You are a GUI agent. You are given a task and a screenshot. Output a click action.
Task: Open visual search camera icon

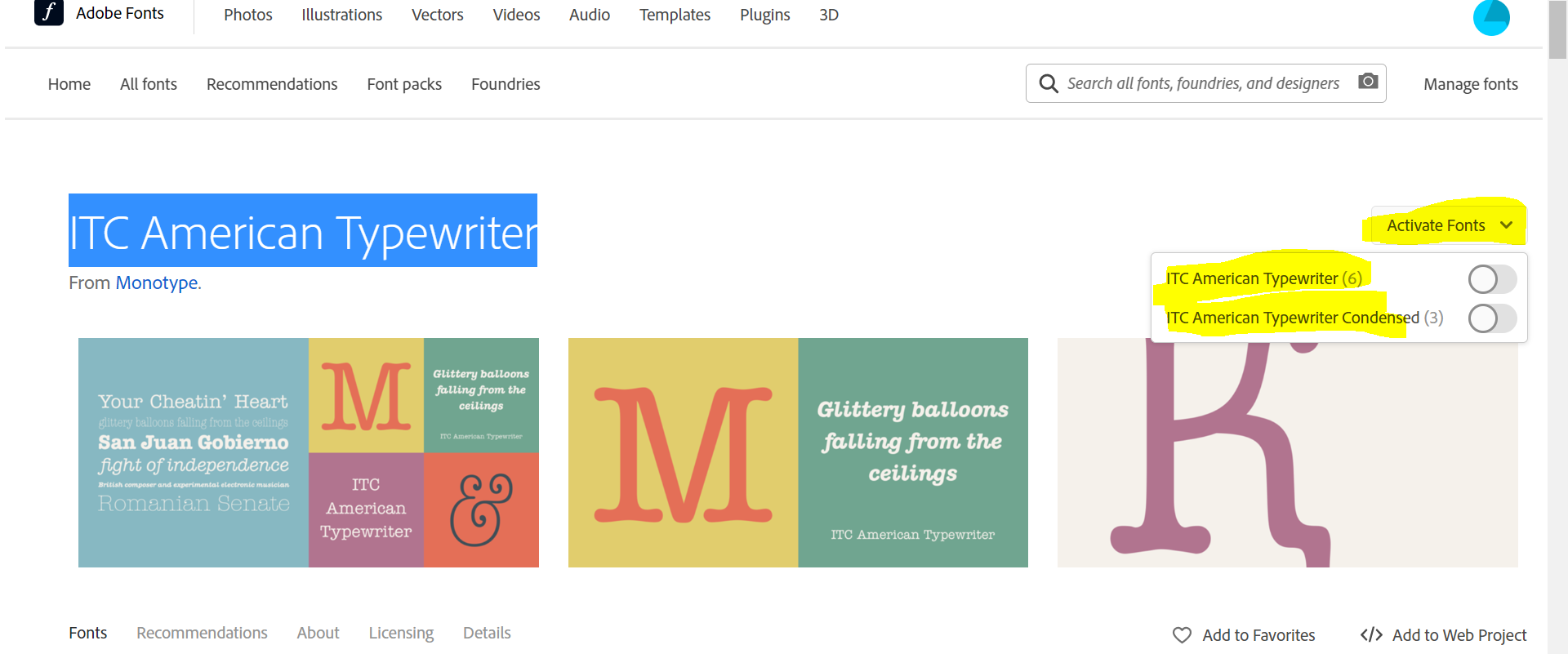pos(1368,82)
